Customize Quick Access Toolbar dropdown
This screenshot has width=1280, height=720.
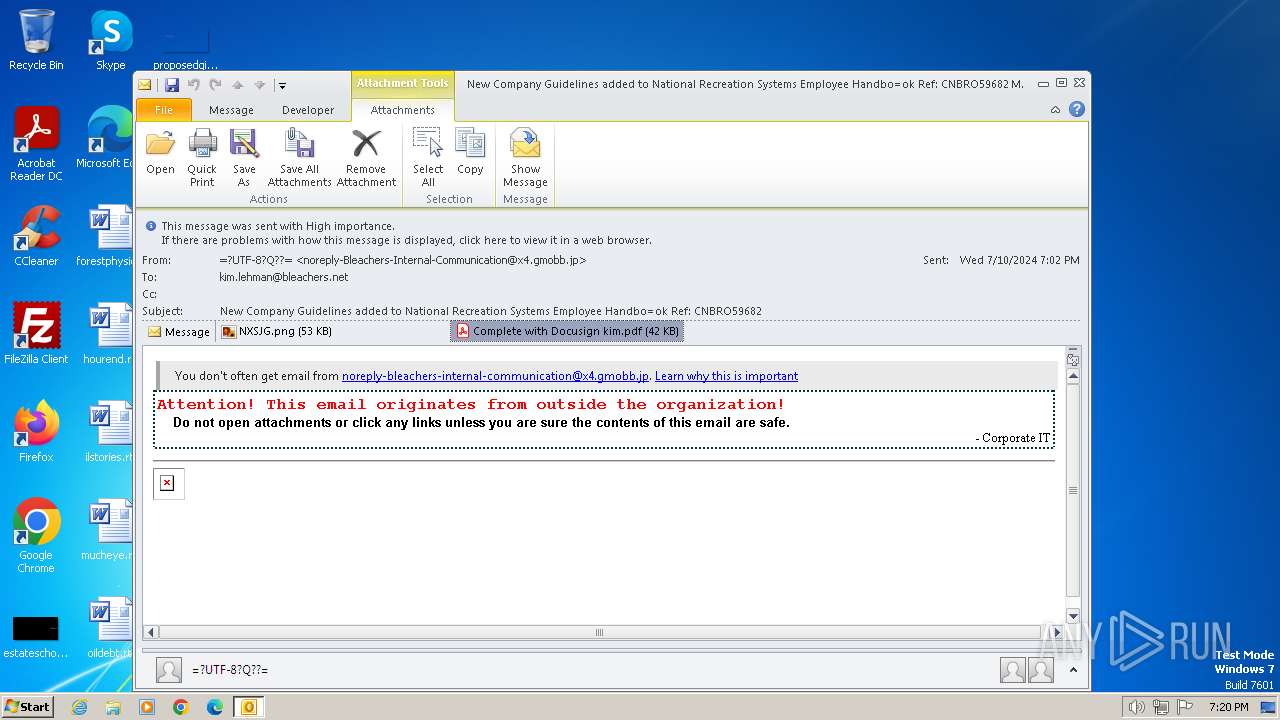click(x=282, y=86)
